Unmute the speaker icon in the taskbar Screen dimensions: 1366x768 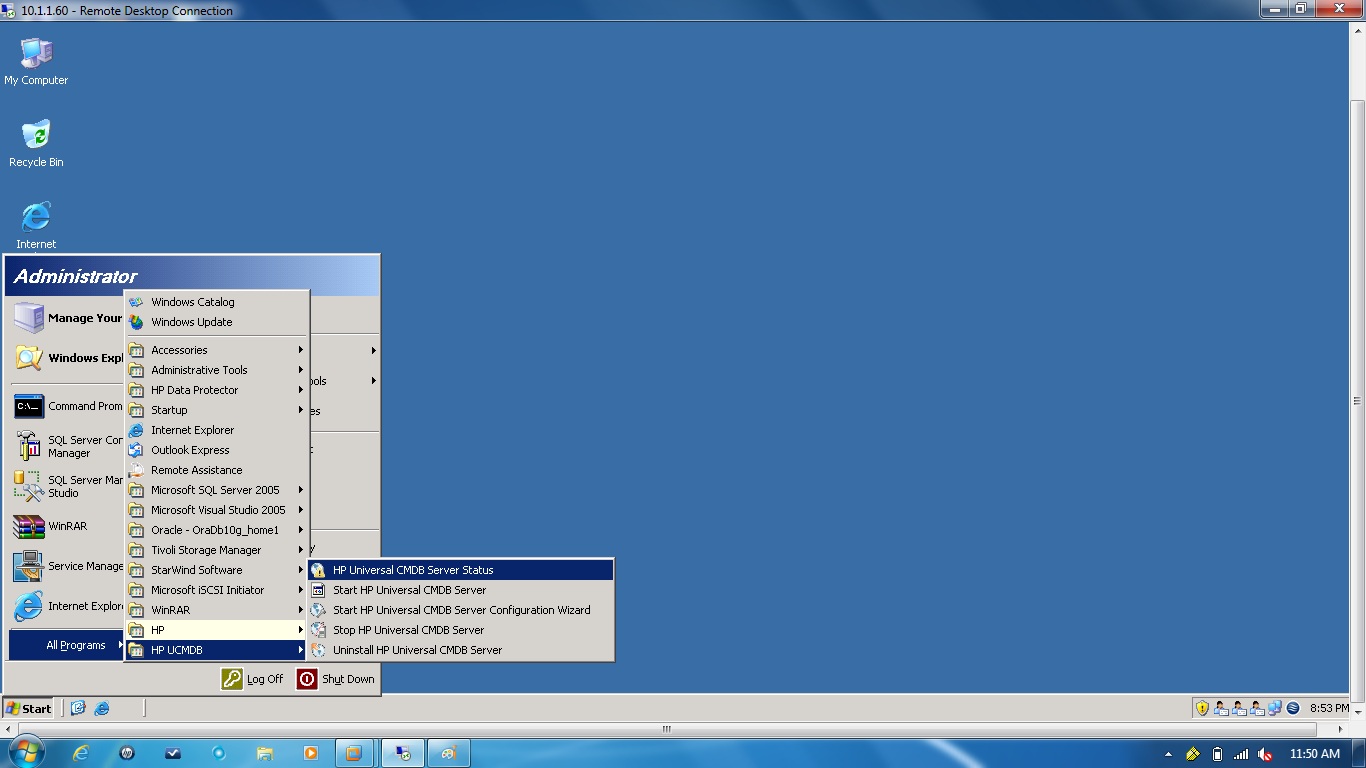(x=1264, y=754)
